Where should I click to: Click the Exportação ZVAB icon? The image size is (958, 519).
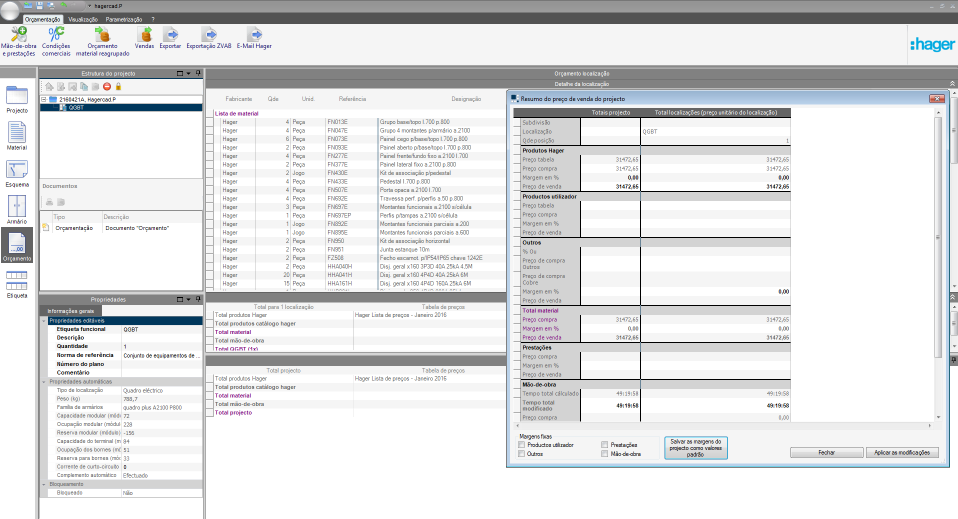pyautogui.click(x=208, y=35)
